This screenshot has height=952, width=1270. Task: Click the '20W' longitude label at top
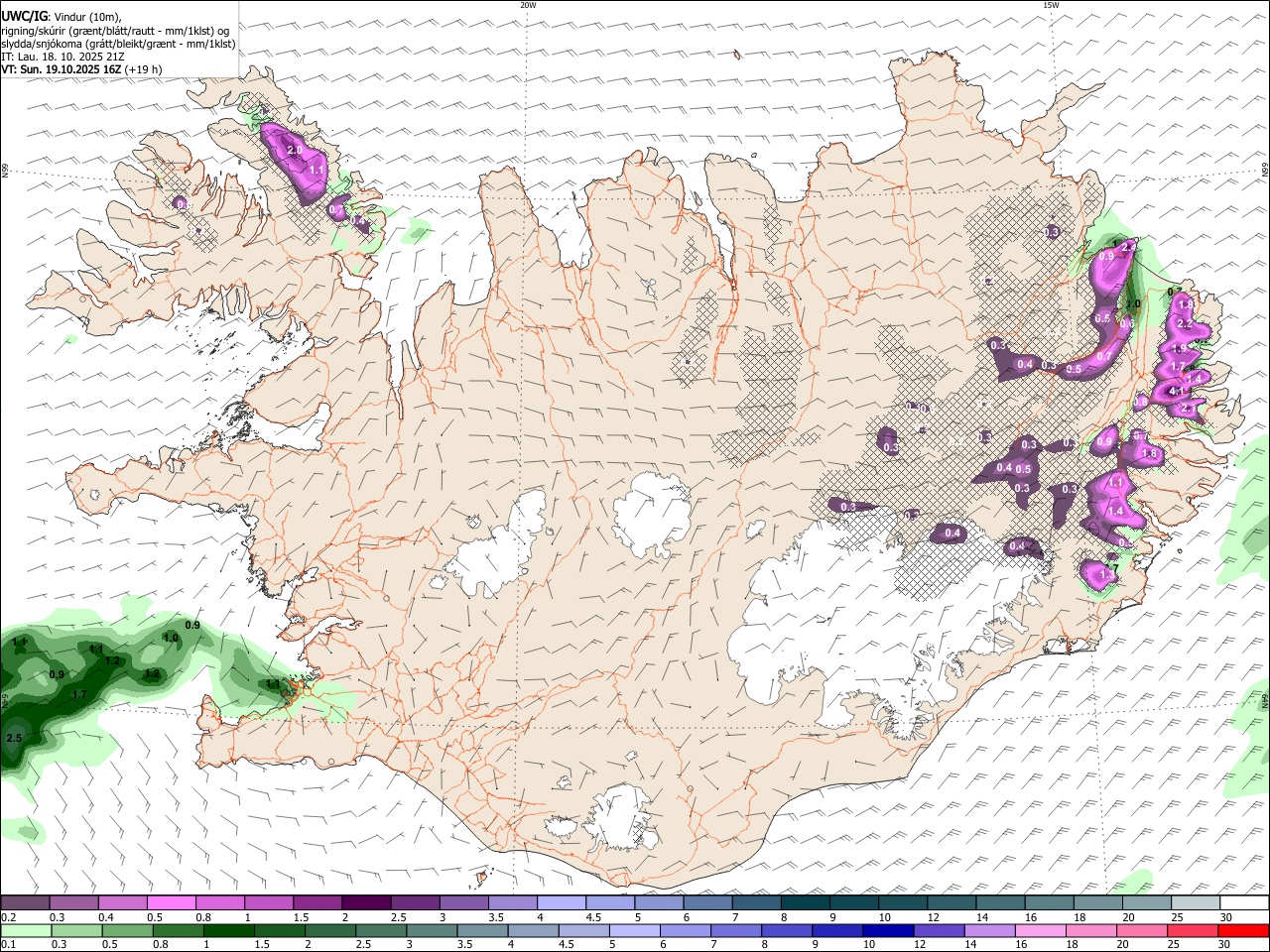tap(528, 5)
